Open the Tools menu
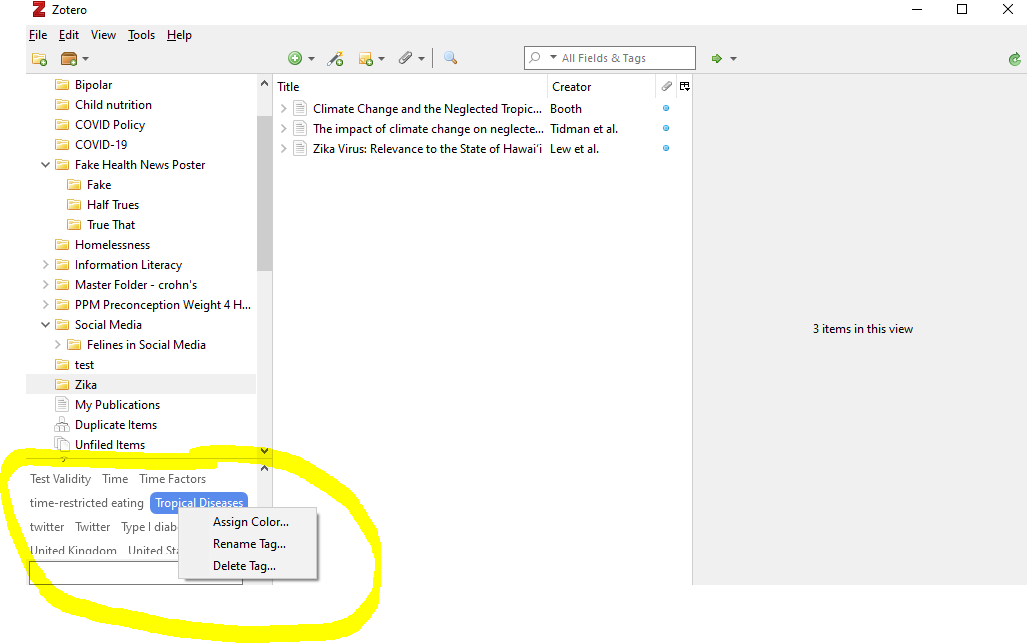Screen dimensions: 1027x643 coord(141,35)
